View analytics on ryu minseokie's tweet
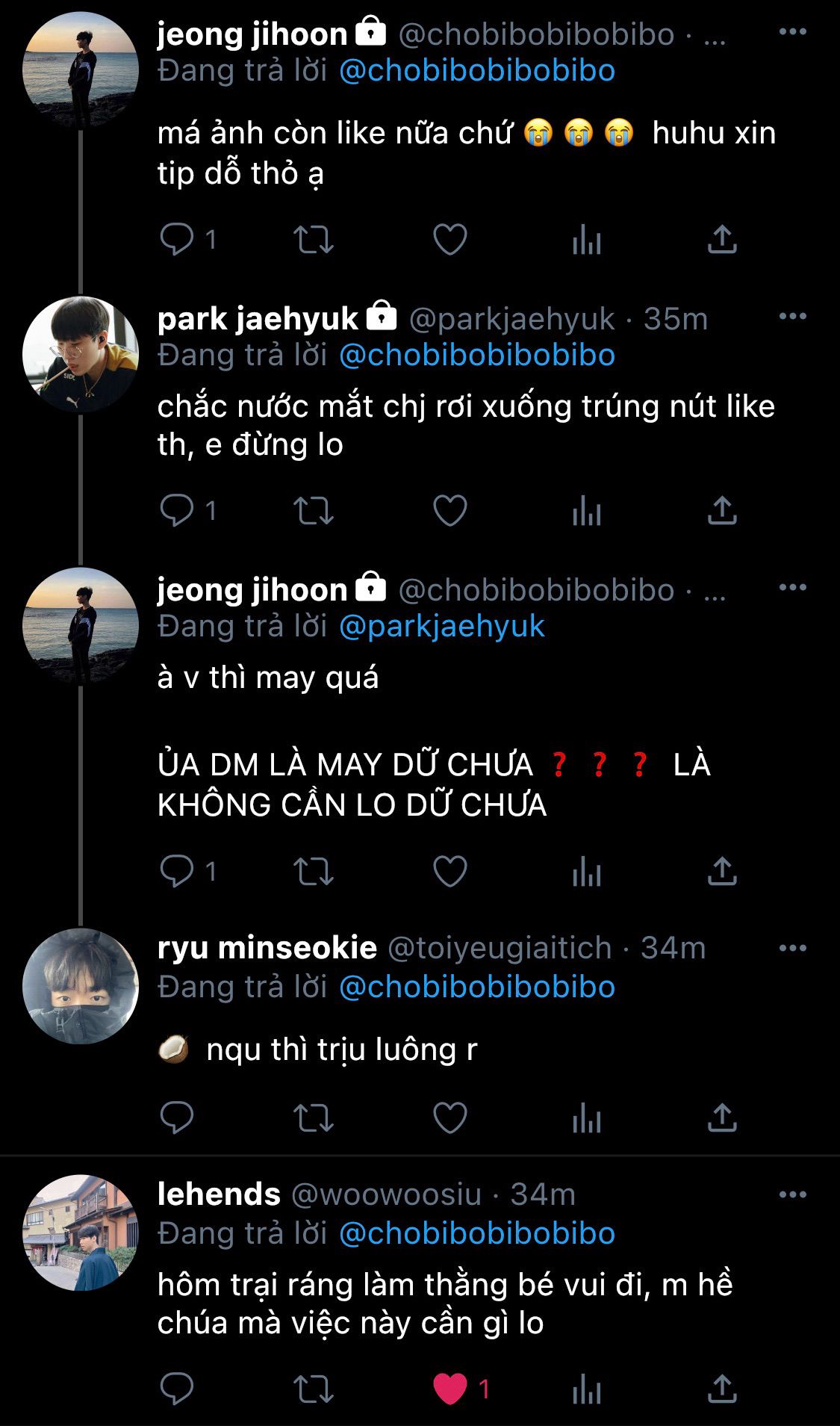 point(586,1117)
